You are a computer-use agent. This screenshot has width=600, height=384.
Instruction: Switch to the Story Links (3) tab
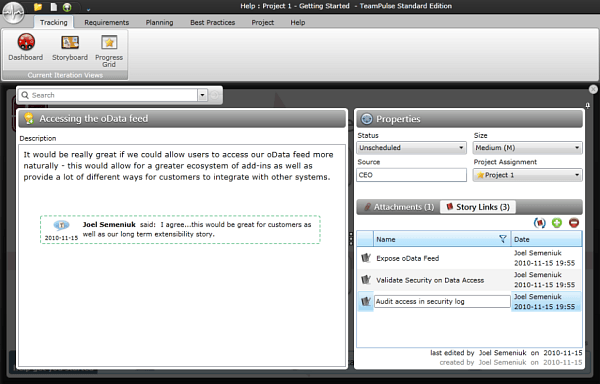pos(478,207)
